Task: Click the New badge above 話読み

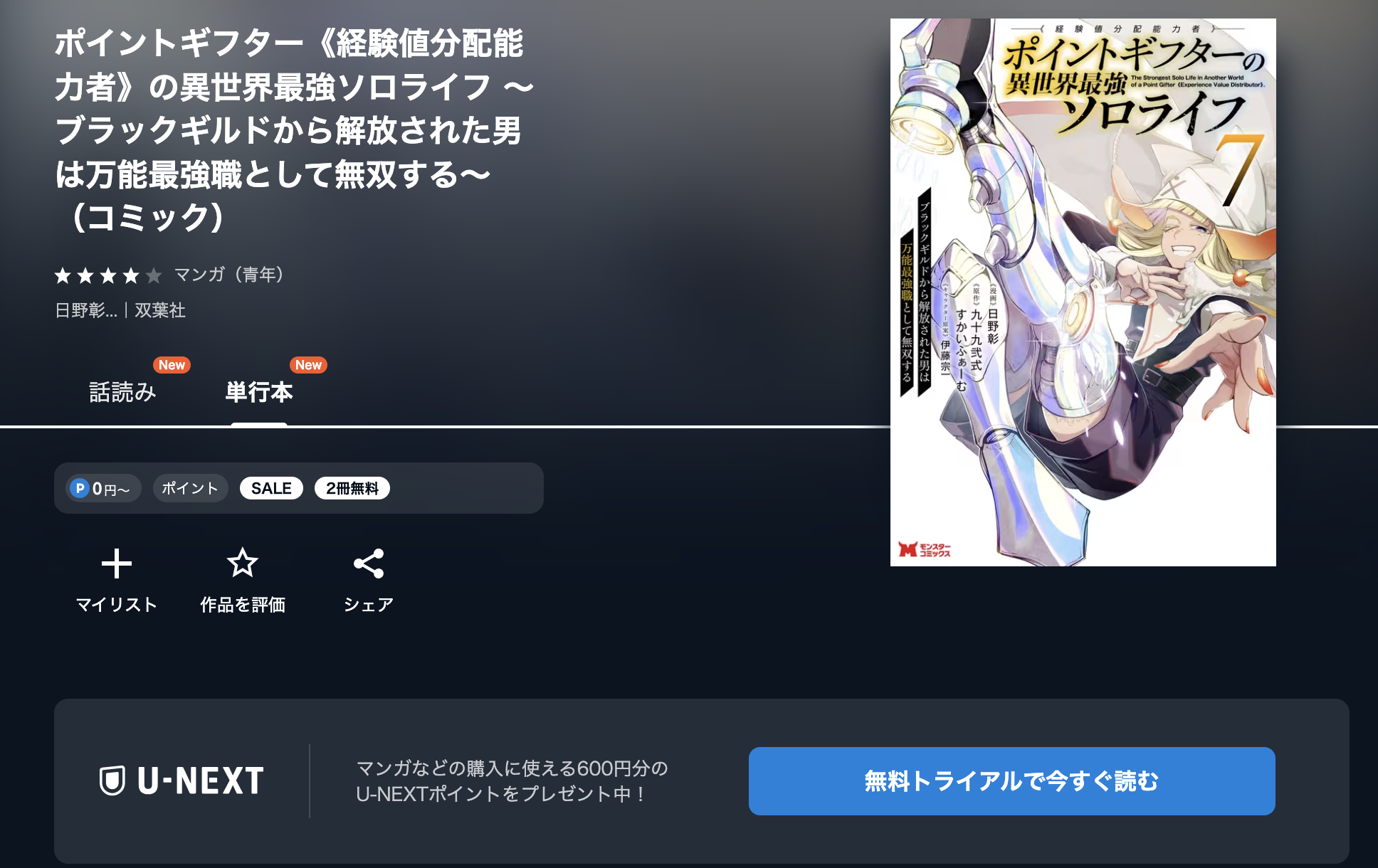Action: [172, 365]
